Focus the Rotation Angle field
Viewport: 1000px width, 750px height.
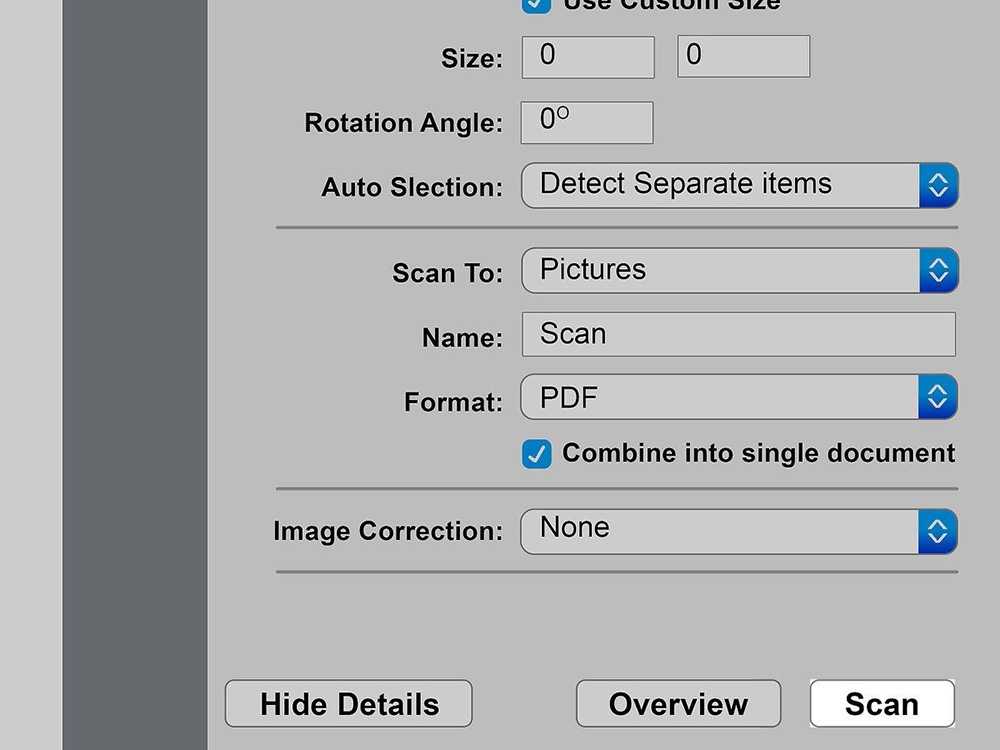(587, 122)
